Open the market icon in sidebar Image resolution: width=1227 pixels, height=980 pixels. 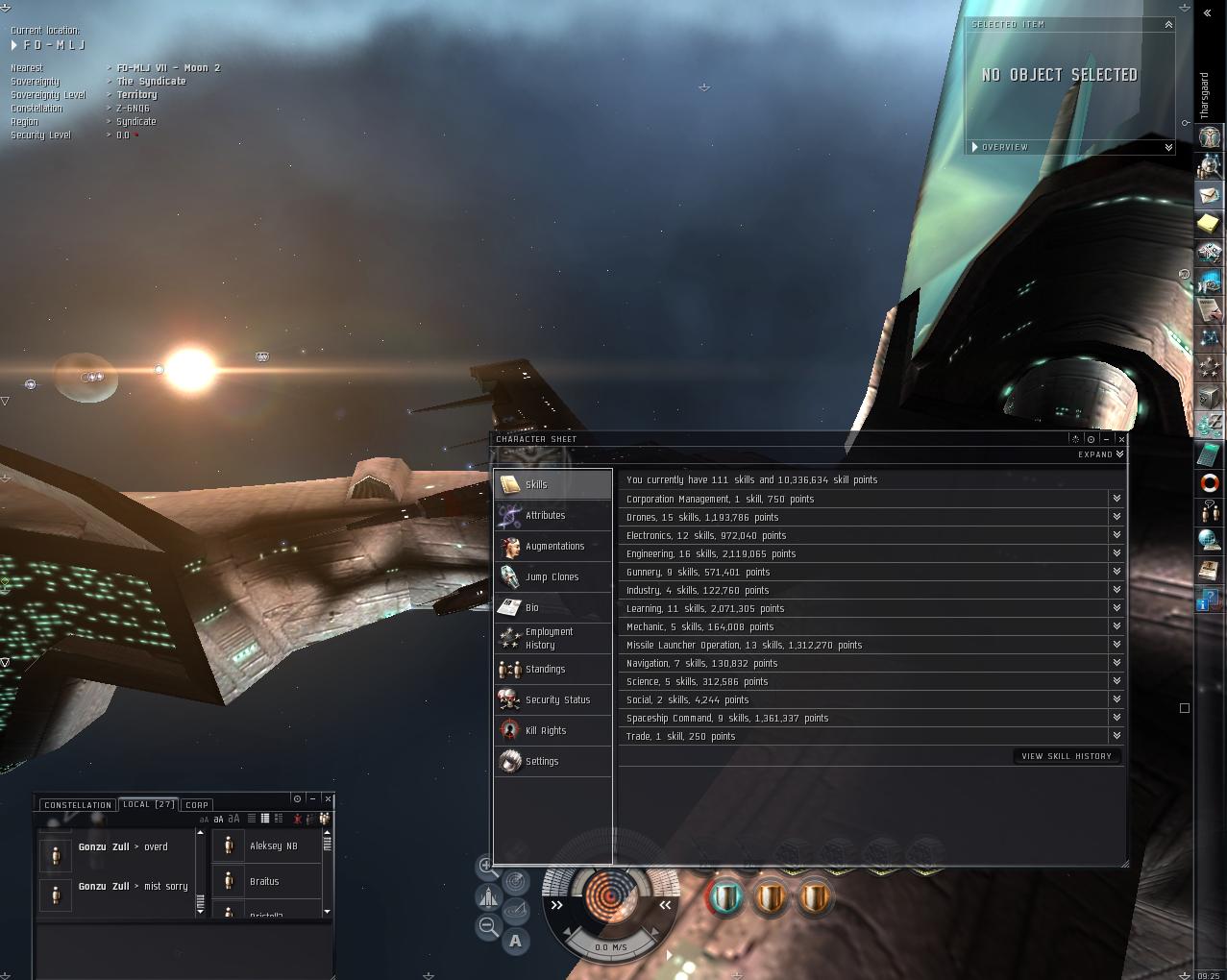[1210, 282]
